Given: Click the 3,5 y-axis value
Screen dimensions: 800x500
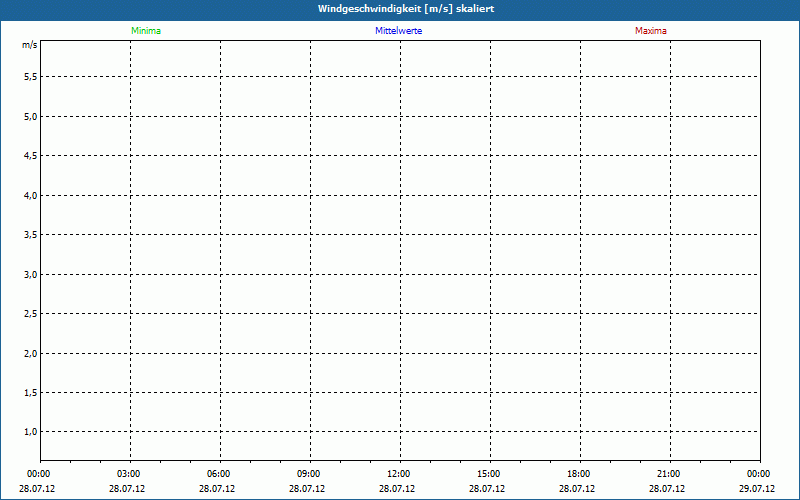Looking at the screenshot, I should coord(31,235).
